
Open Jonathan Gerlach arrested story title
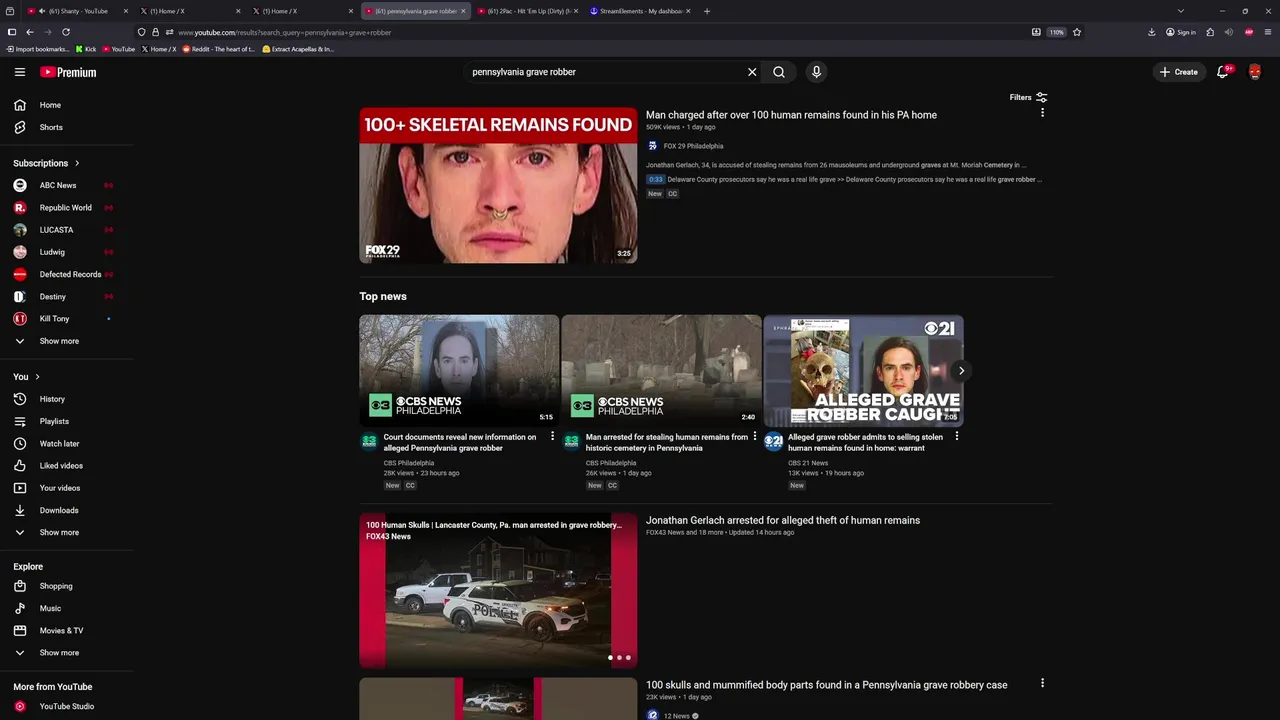coord(783,520)
